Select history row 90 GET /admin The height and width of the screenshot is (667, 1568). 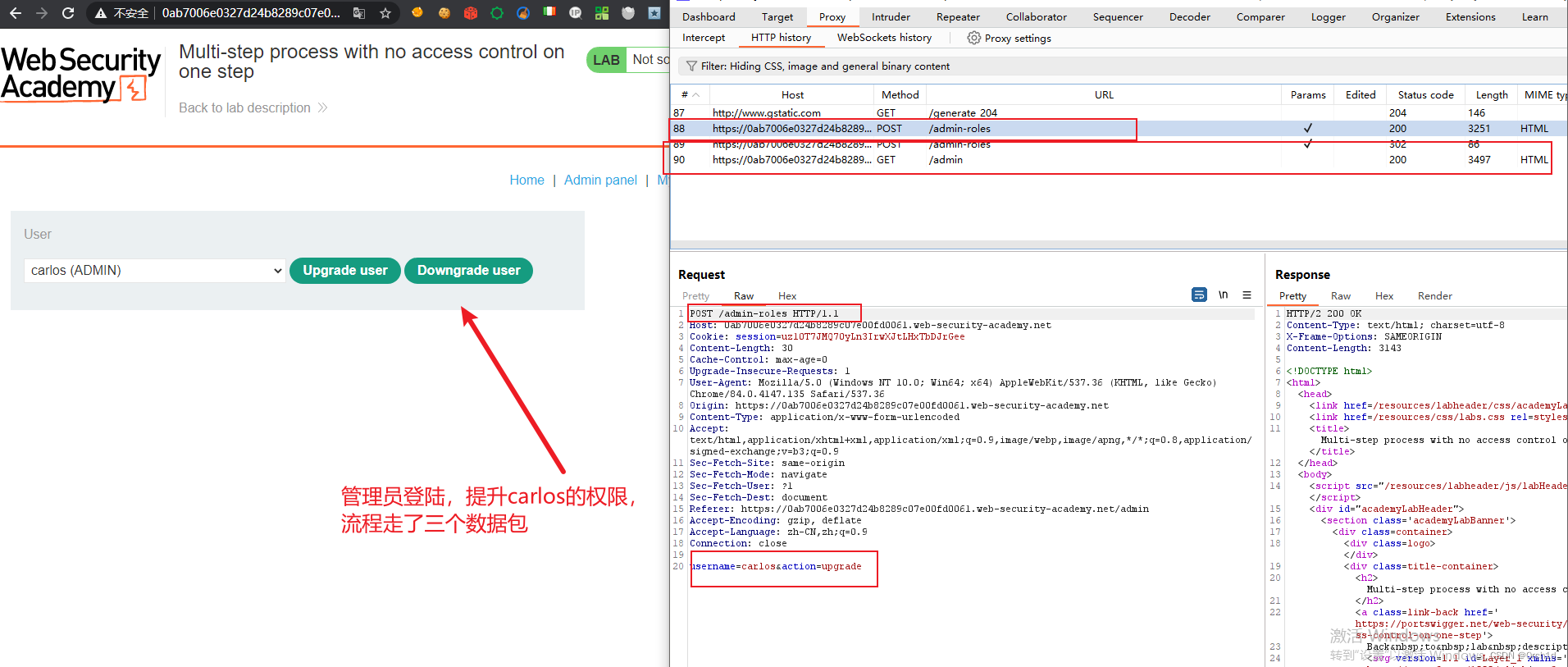pos(1119,160)
